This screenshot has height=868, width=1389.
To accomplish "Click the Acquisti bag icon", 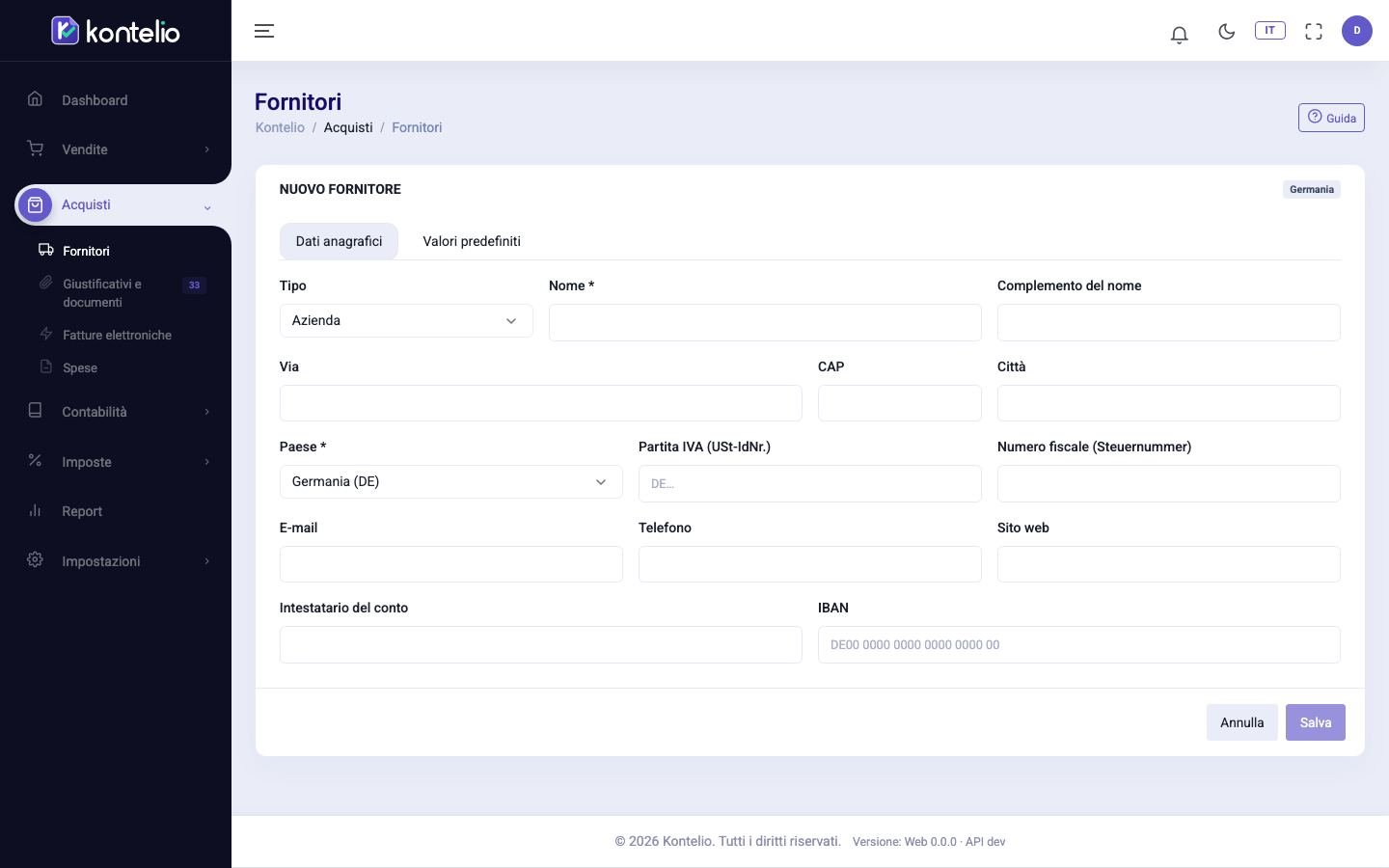I will pos(35,204).
